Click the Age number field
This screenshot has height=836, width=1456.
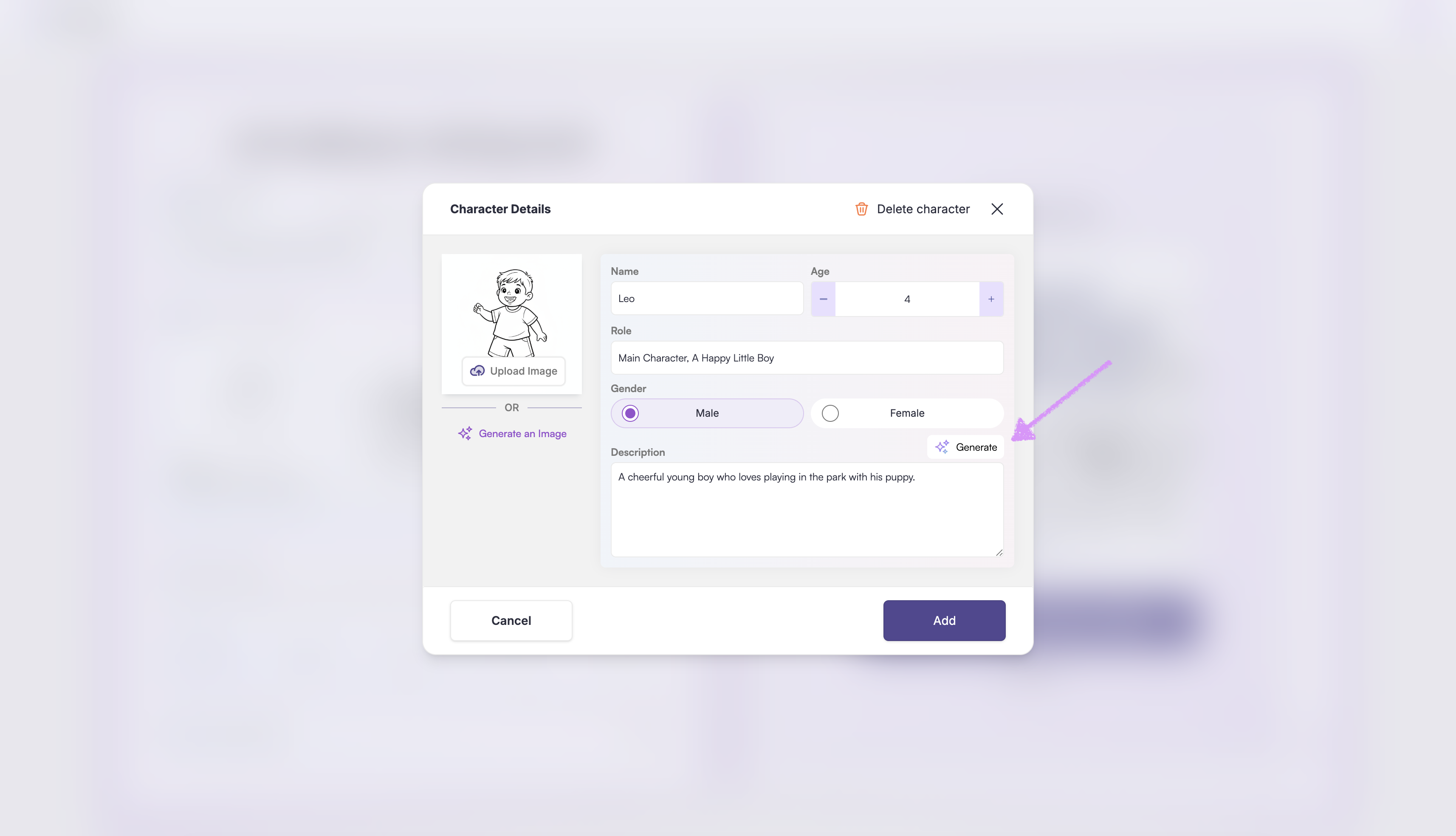click(x=907, y=299)
